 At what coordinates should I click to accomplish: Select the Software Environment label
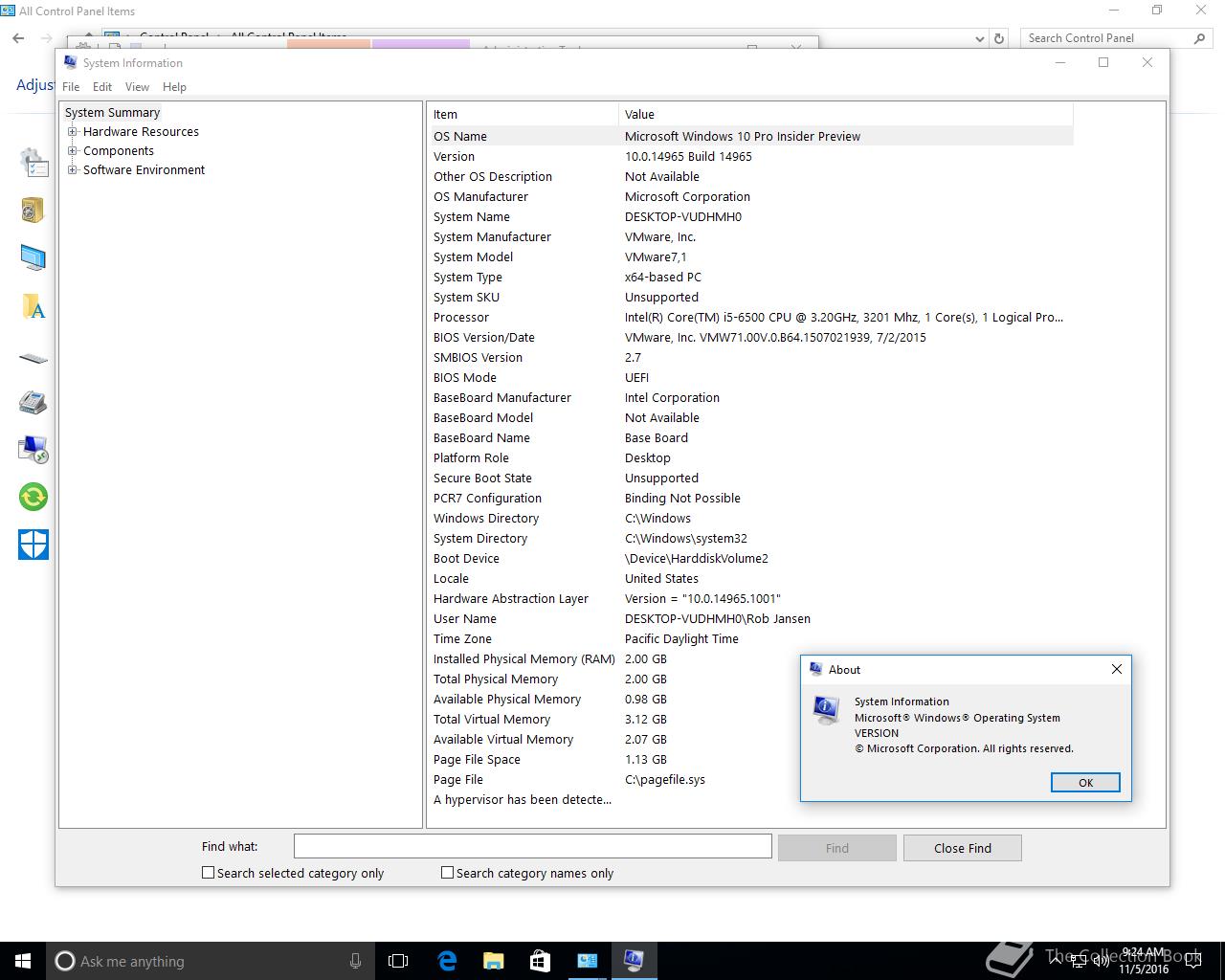144,170
